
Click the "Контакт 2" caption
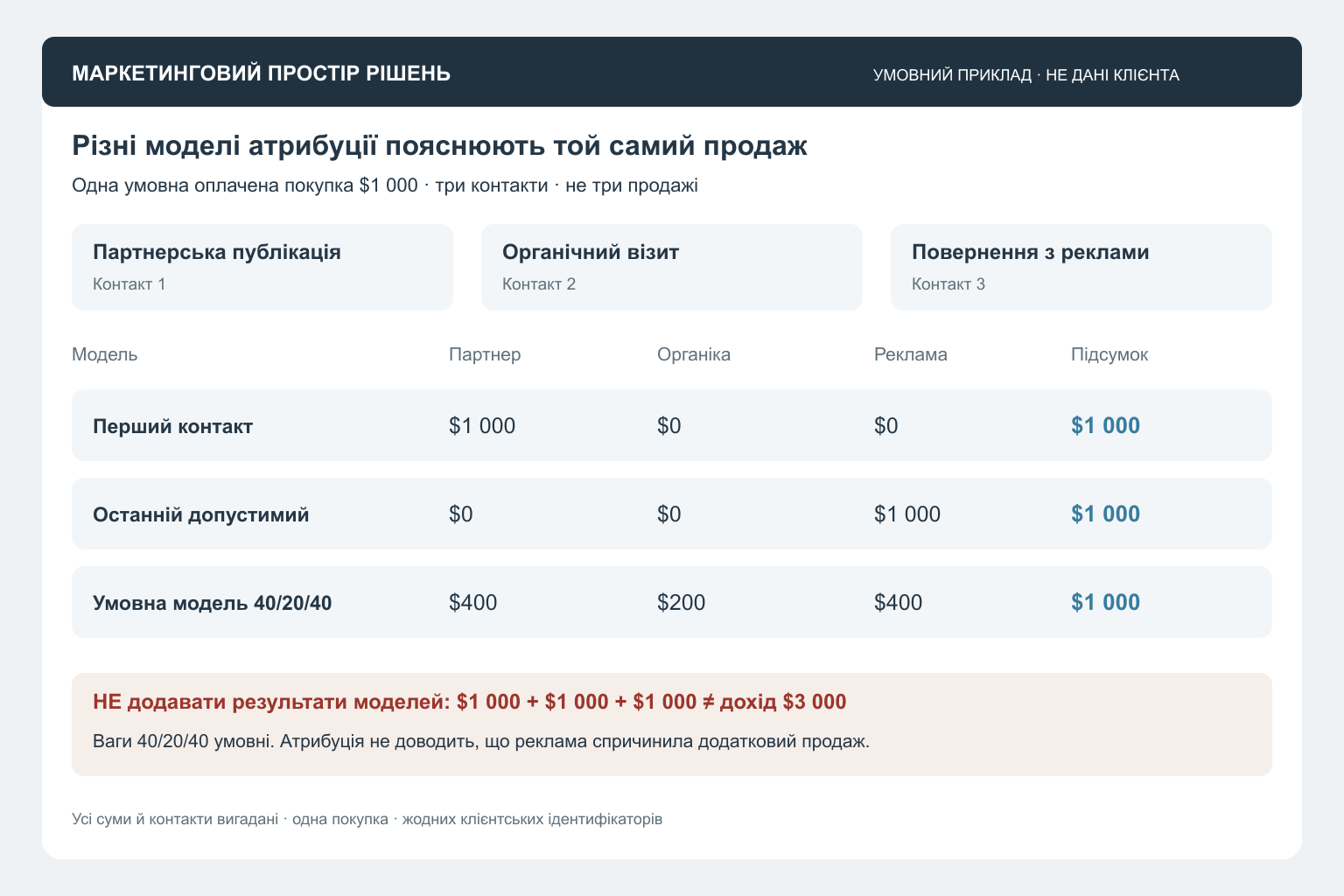[x=539, y=284]
